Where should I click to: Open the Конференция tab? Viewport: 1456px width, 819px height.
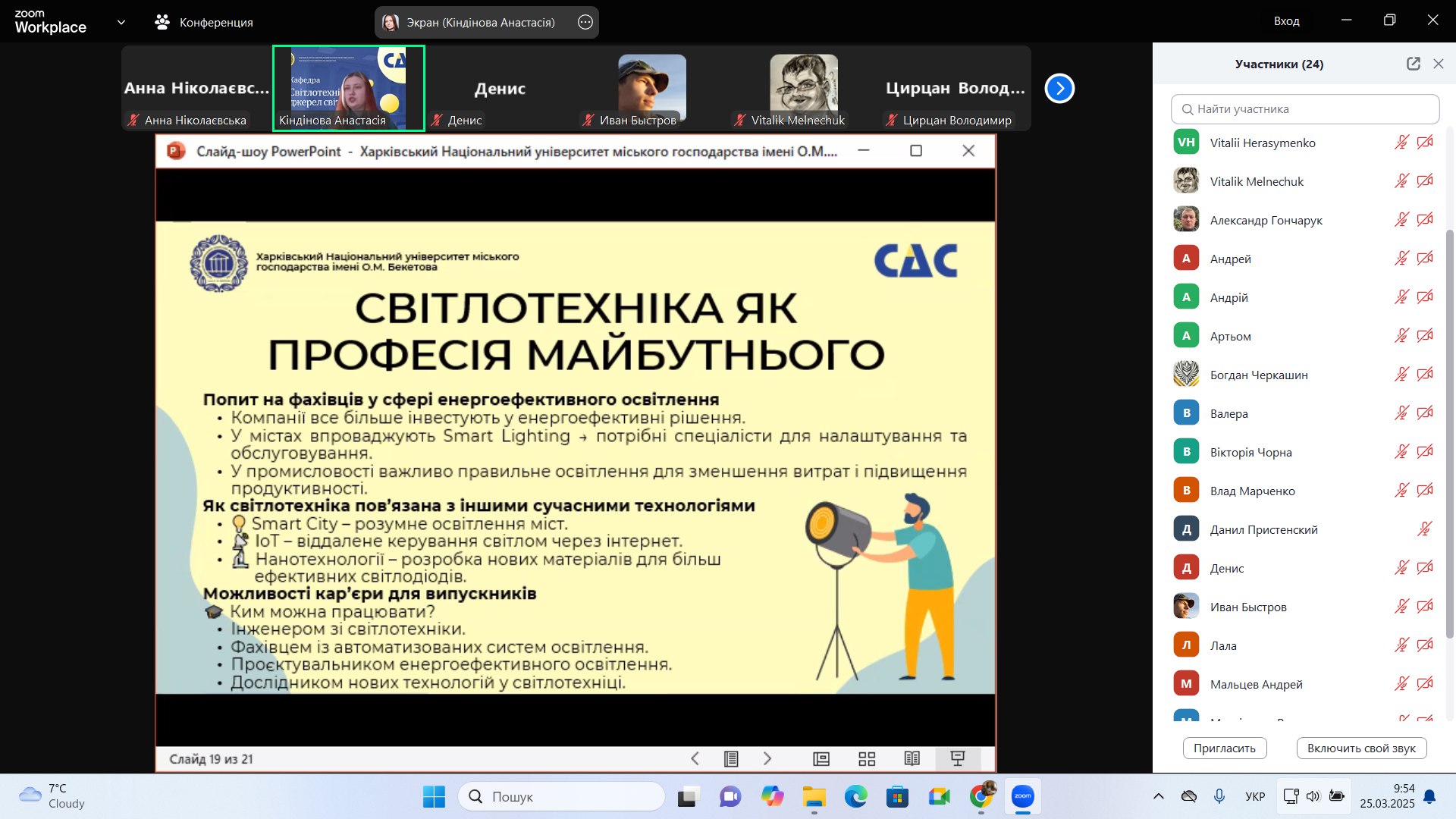[204, 23]
